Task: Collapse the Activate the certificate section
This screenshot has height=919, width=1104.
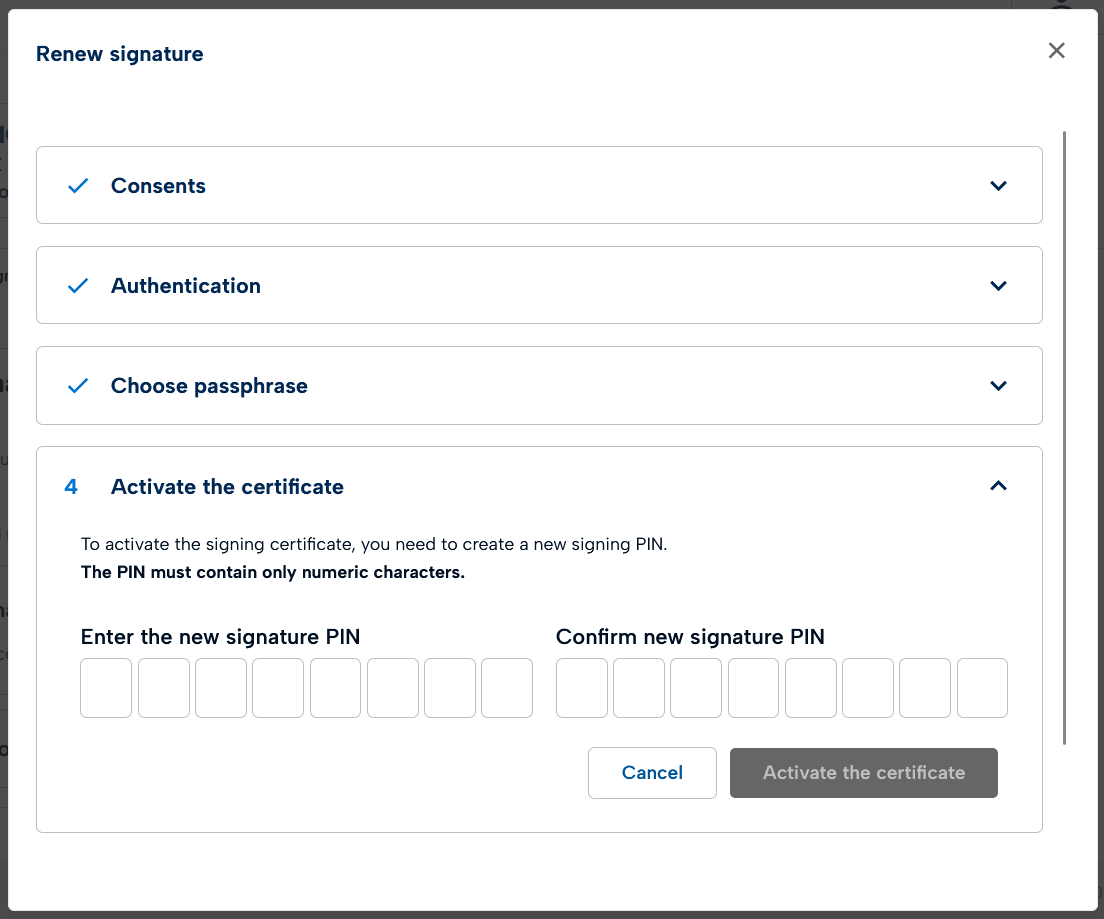Action: [x=997, y=486]
